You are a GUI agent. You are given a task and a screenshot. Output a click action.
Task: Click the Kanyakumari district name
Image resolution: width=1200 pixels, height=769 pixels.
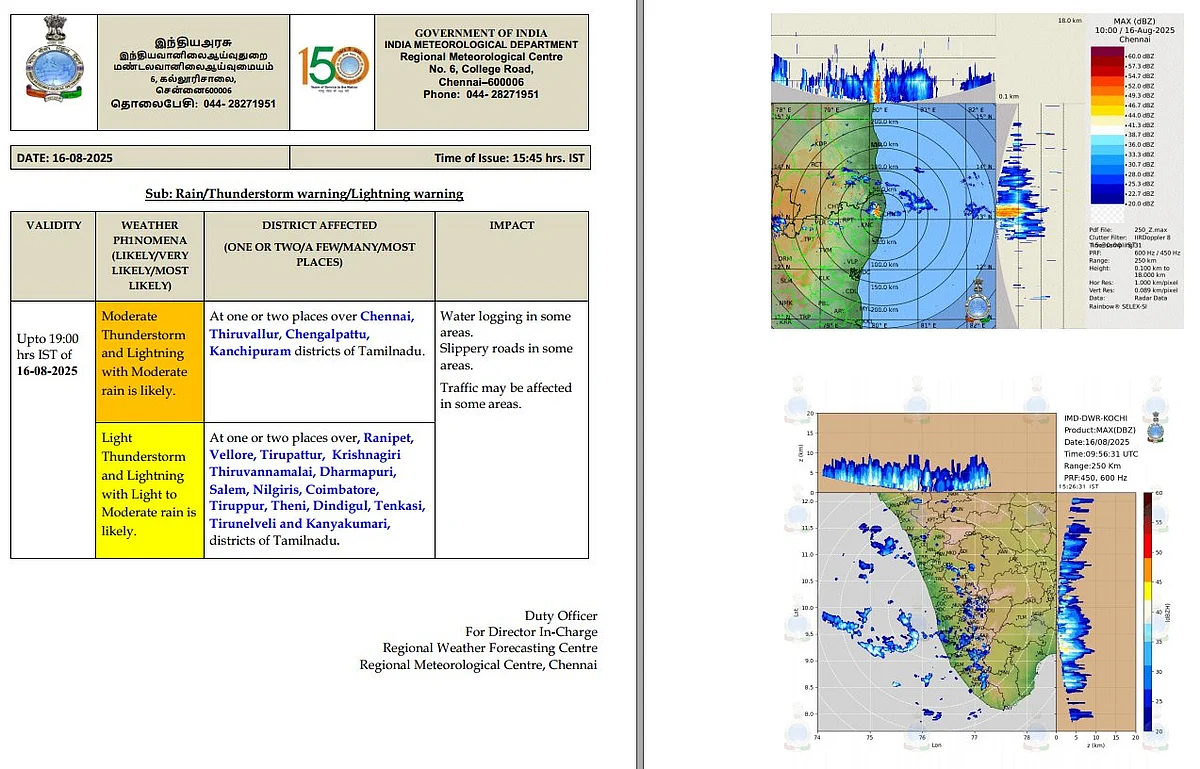pyautogui.click(x=347, y=523)
